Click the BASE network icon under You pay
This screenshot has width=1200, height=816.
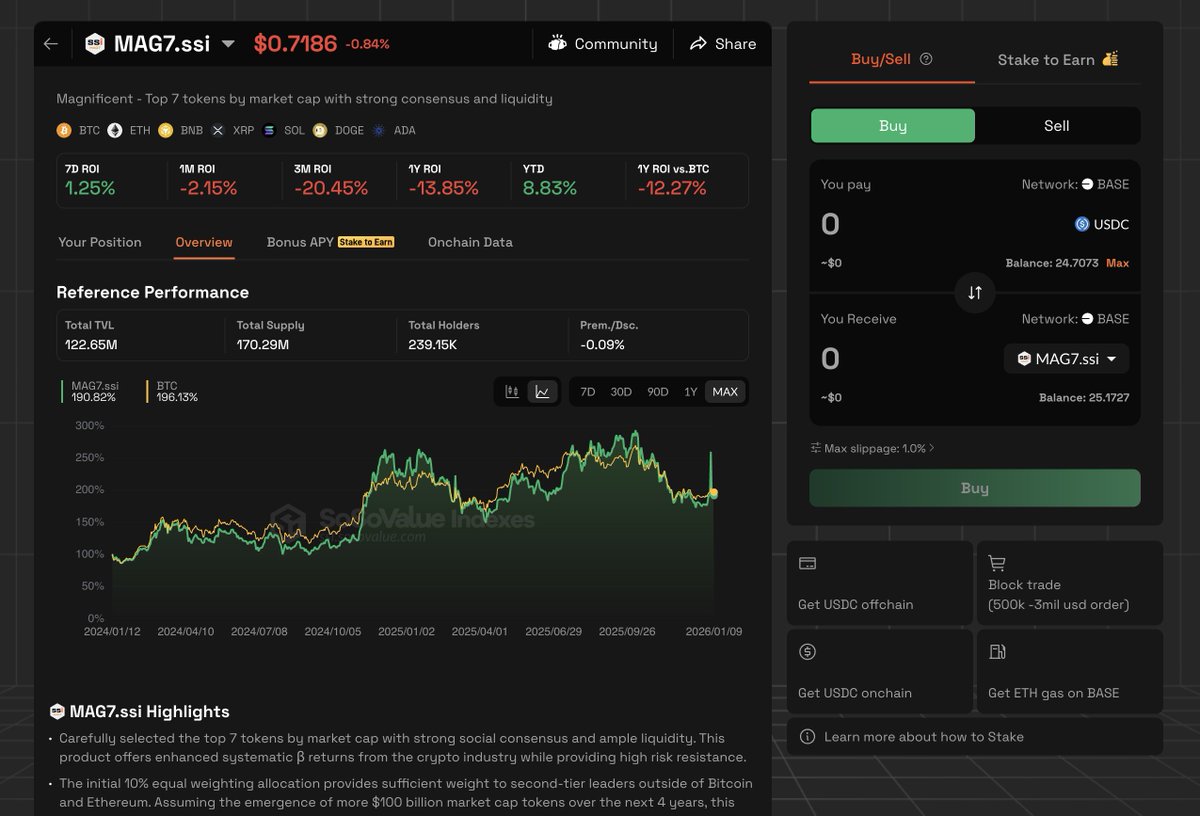point(1087,184)
